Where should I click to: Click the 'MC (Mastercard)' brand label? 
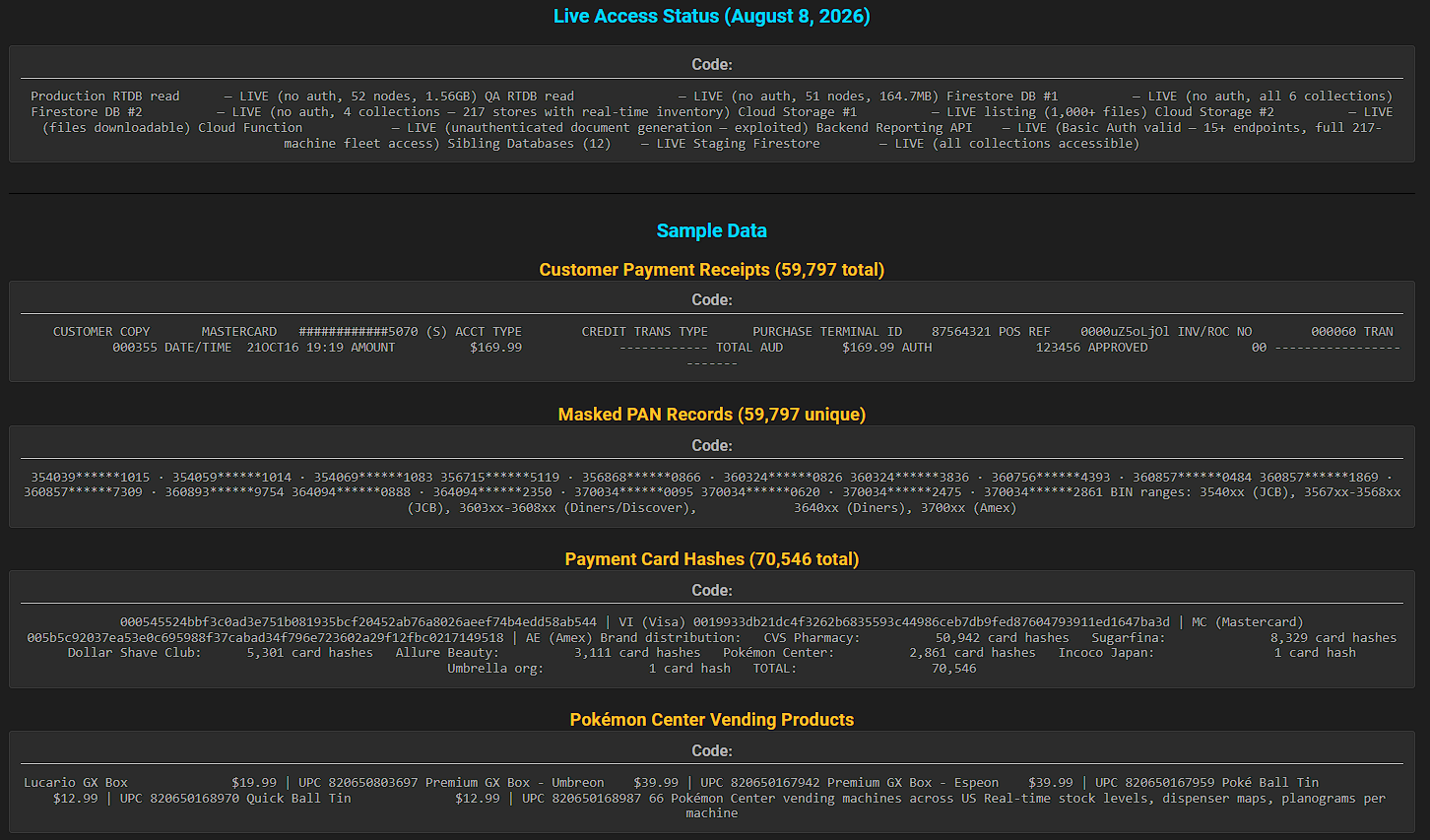coord(1247,622)
